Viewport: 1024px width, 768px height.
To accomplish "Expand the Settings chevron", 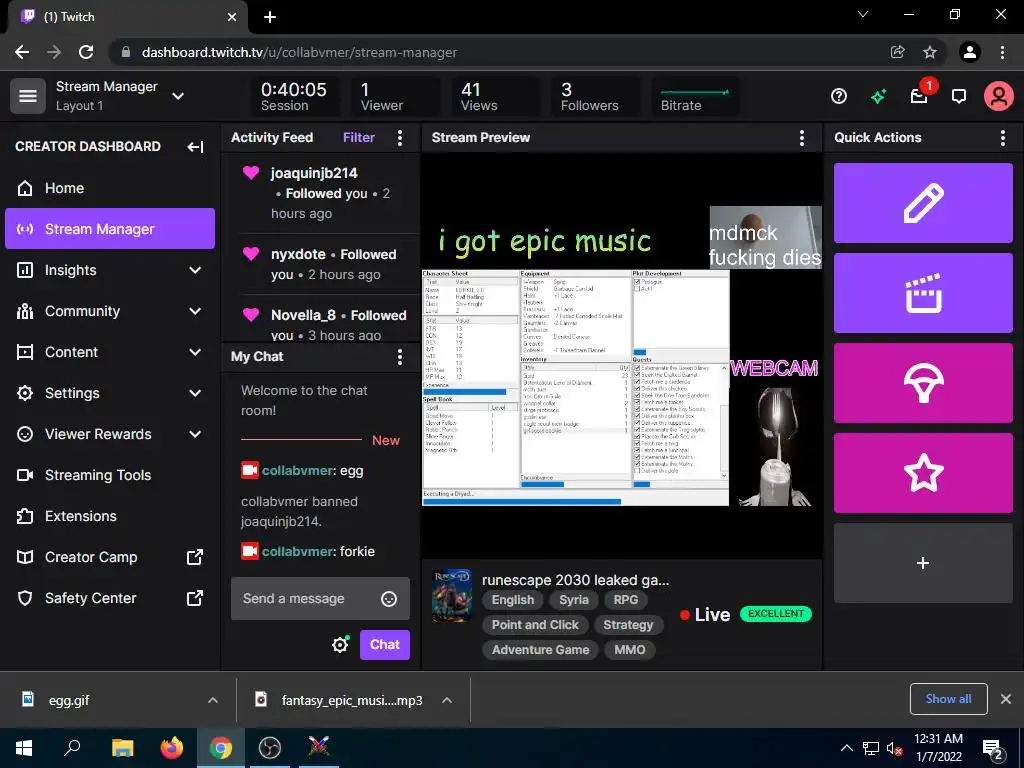I will [x=195, y=393].
